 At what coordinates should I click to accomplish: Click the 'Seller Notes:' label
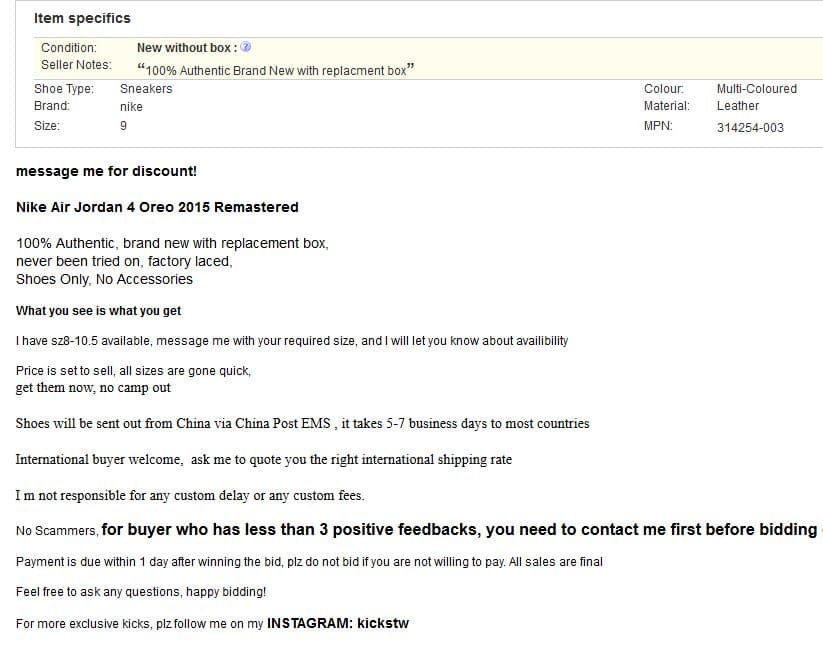[77, 65]
